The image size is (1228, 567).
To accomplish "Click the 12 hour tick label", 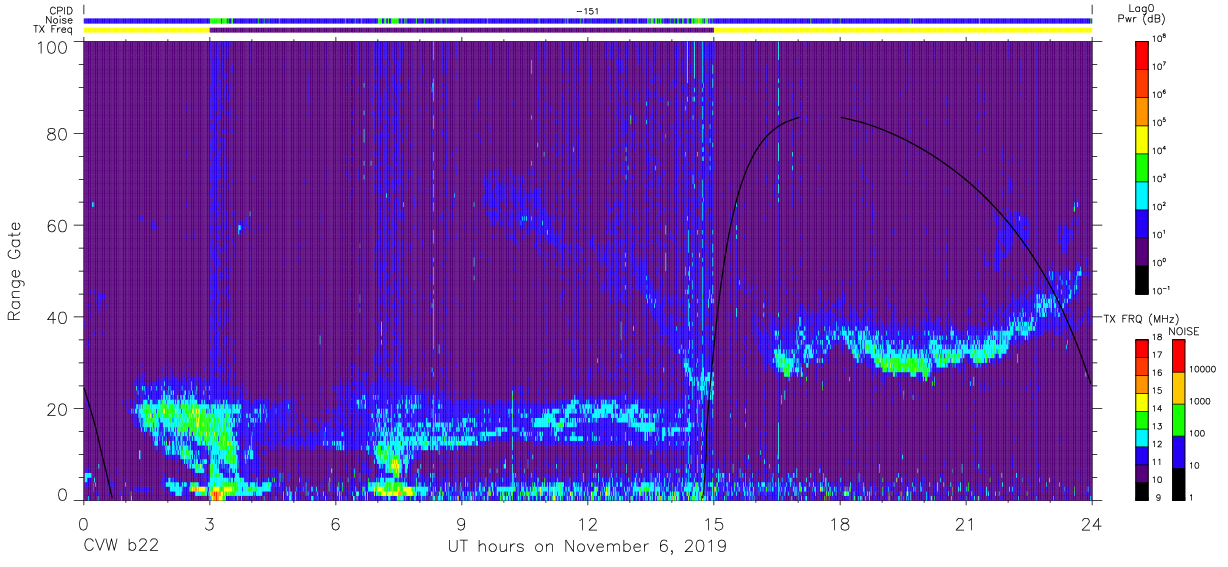I will click(x=587, y=524).
